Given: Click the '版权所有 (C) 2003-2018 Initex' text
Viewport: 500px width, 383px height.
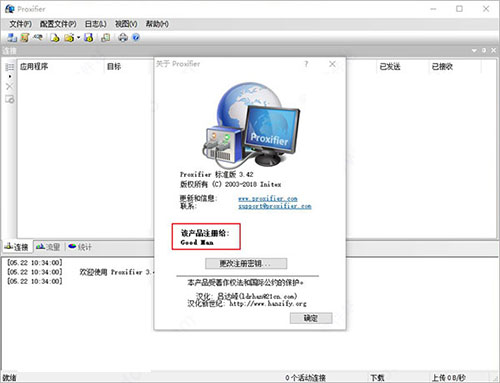Looking at the screenshot, I should point(231,184).
